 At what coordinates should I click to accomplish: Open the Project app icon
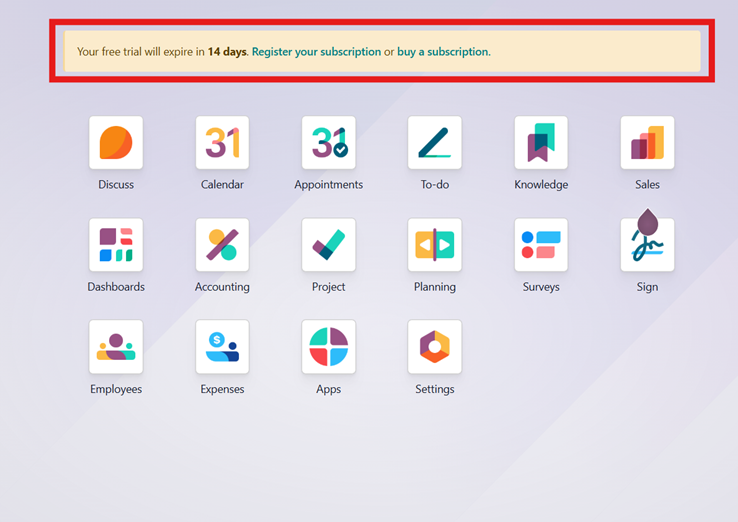328,245
